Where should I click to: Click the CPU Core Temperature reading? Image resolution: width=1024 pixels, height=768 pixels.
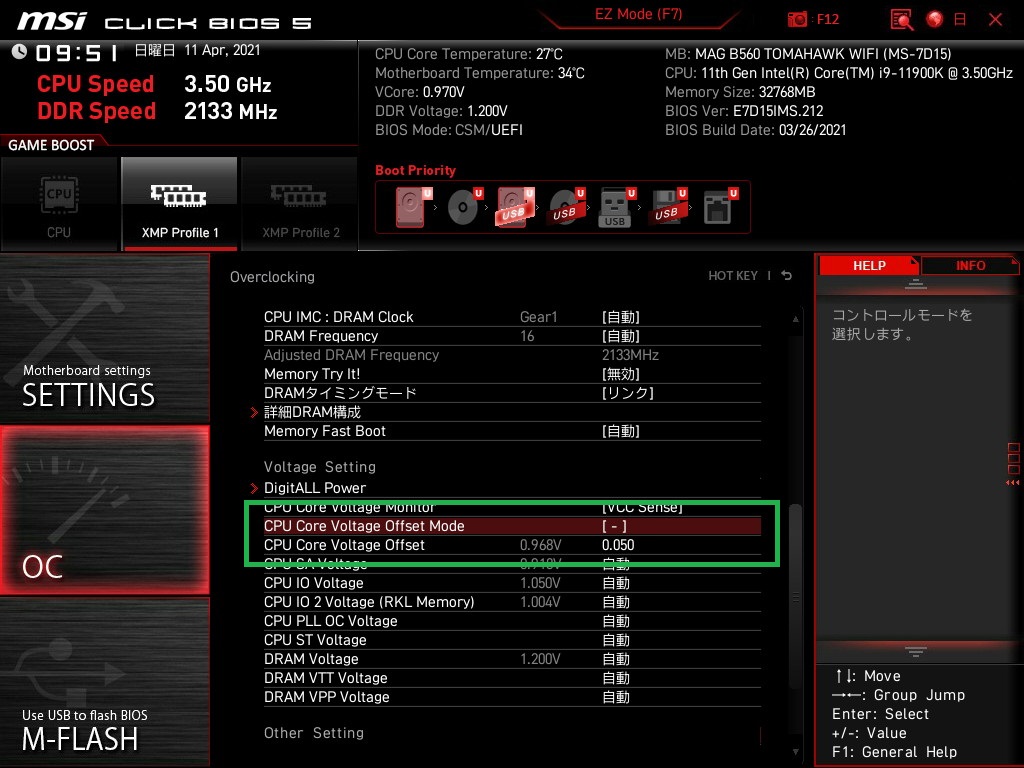click(x=468, y=54)
